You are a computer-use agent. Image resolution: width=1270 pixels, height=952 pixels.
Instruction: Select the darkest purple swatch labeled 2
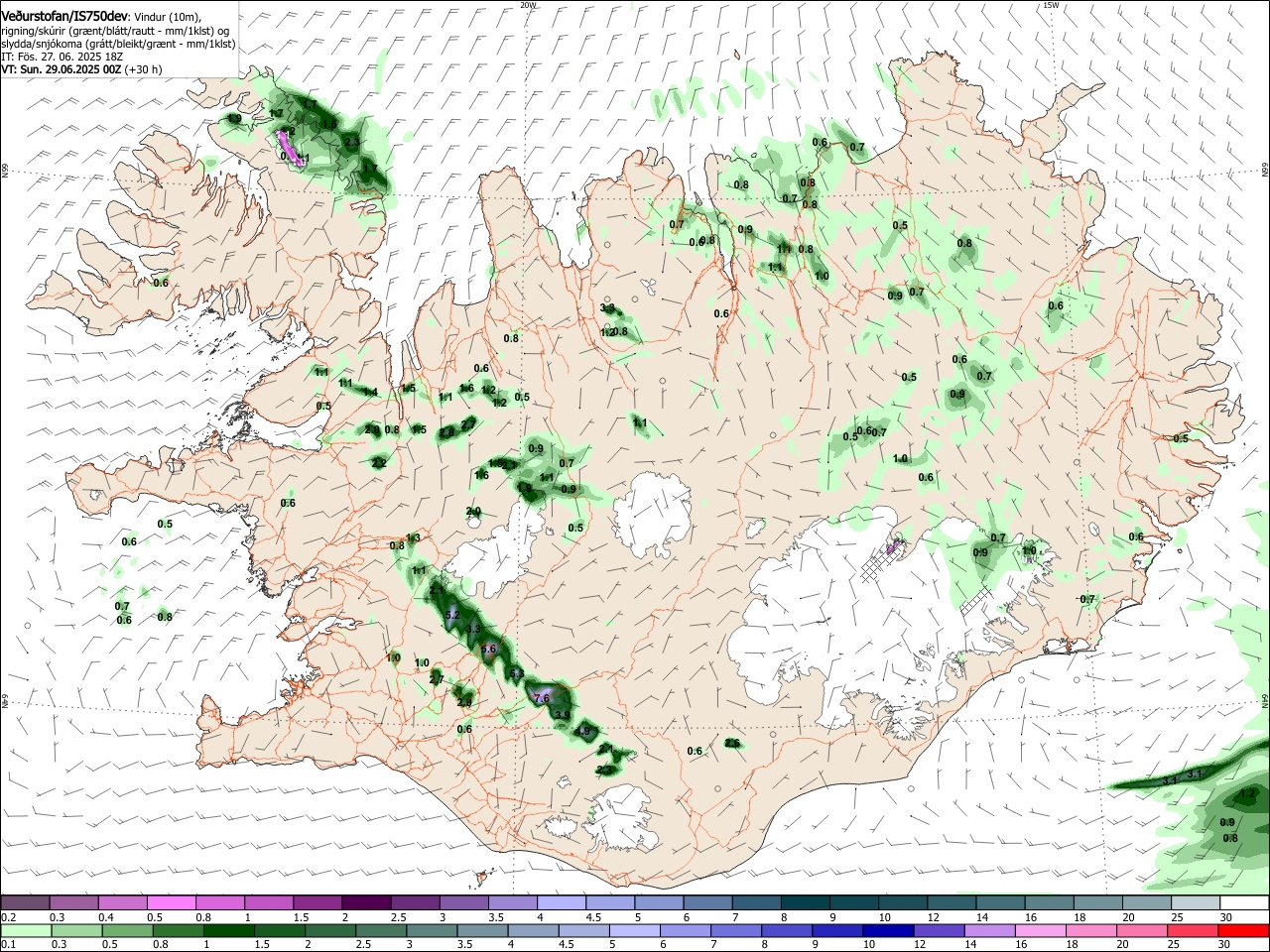coord(366,902)
